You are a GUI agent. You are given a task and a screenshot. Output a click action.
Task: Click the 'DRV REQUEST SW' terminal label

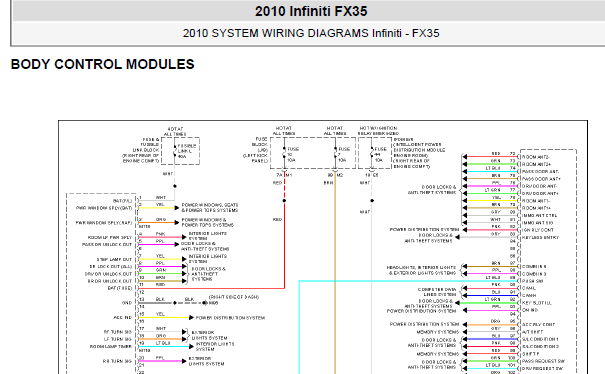pos(542,369)
